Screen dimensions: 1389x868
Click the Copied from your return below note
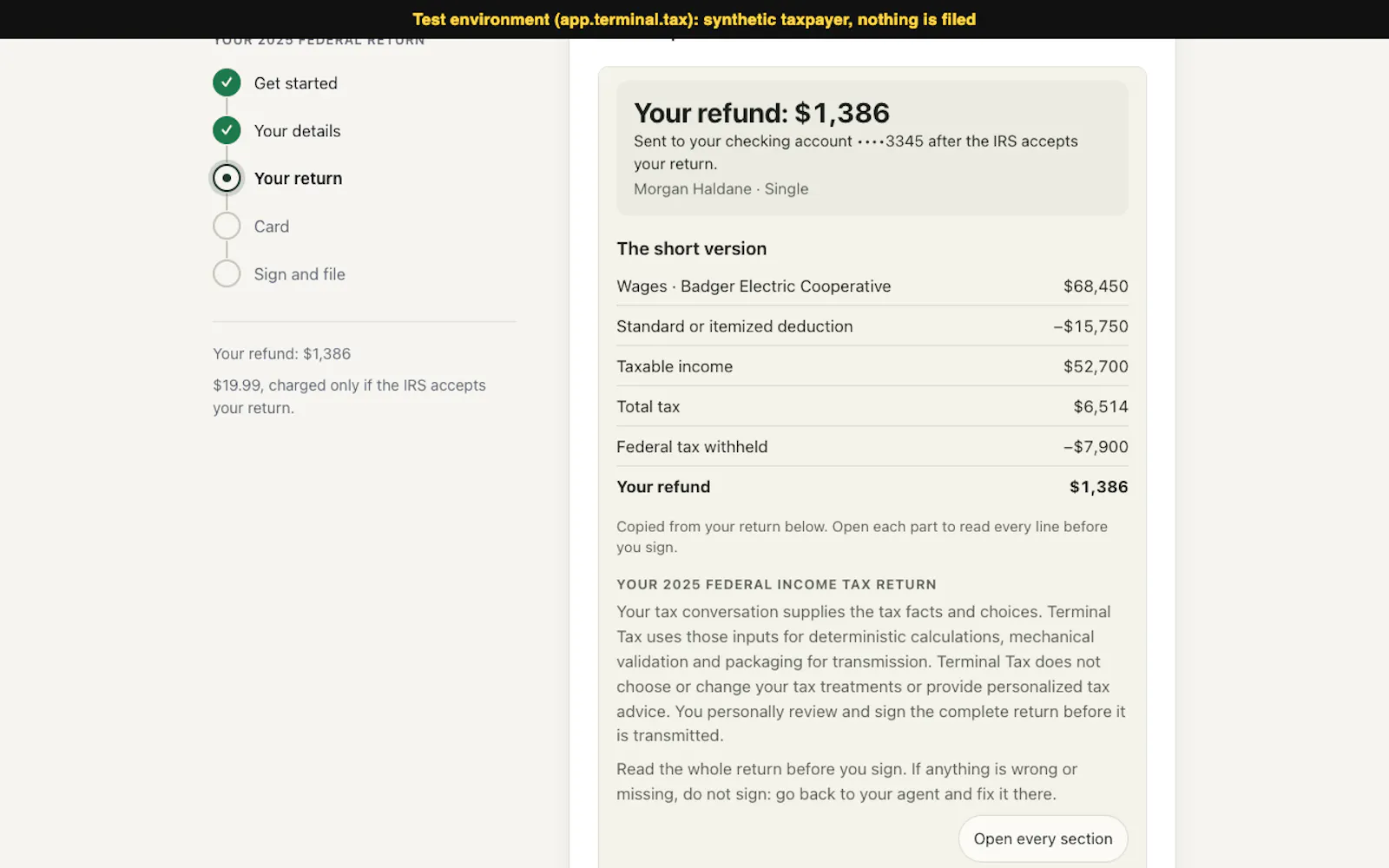click(x=862, y=536)
